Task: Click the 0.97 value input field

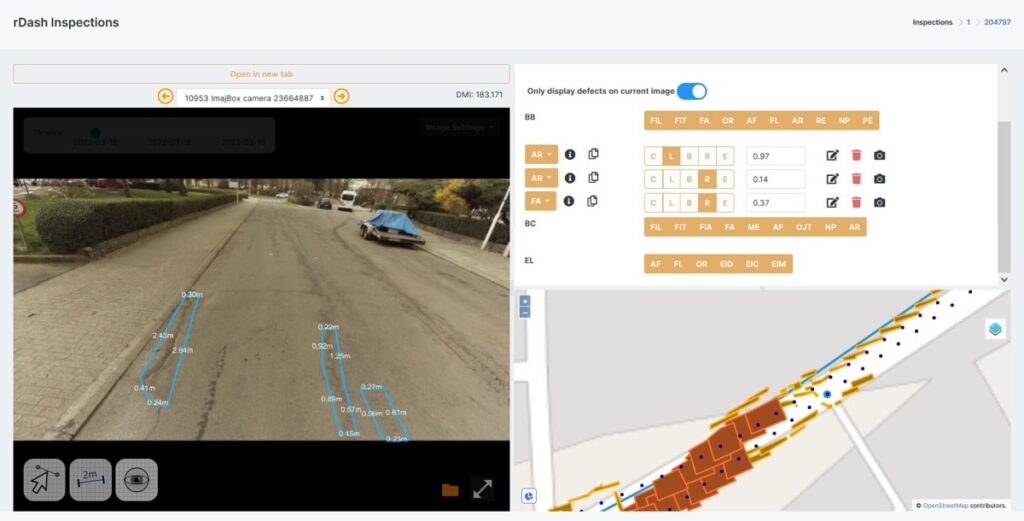Action: pyautogui.click(x=776, y=156)
